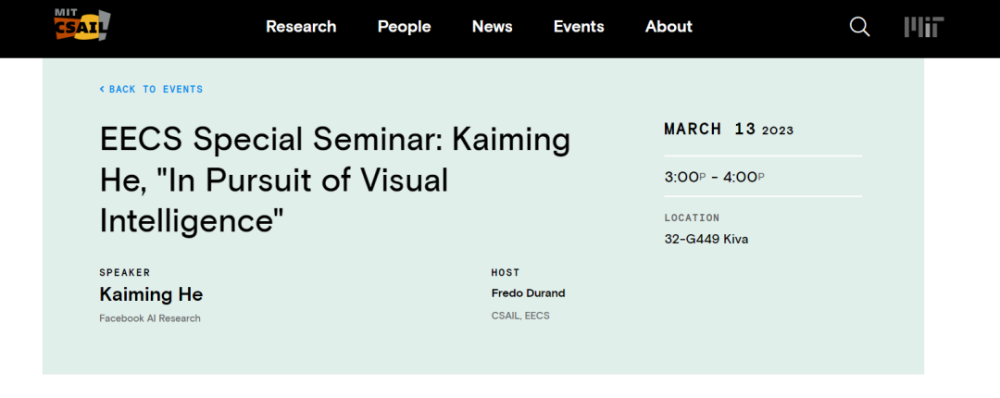
Task: Click location 32-G449 Kiva
Action: click(706, 240)
